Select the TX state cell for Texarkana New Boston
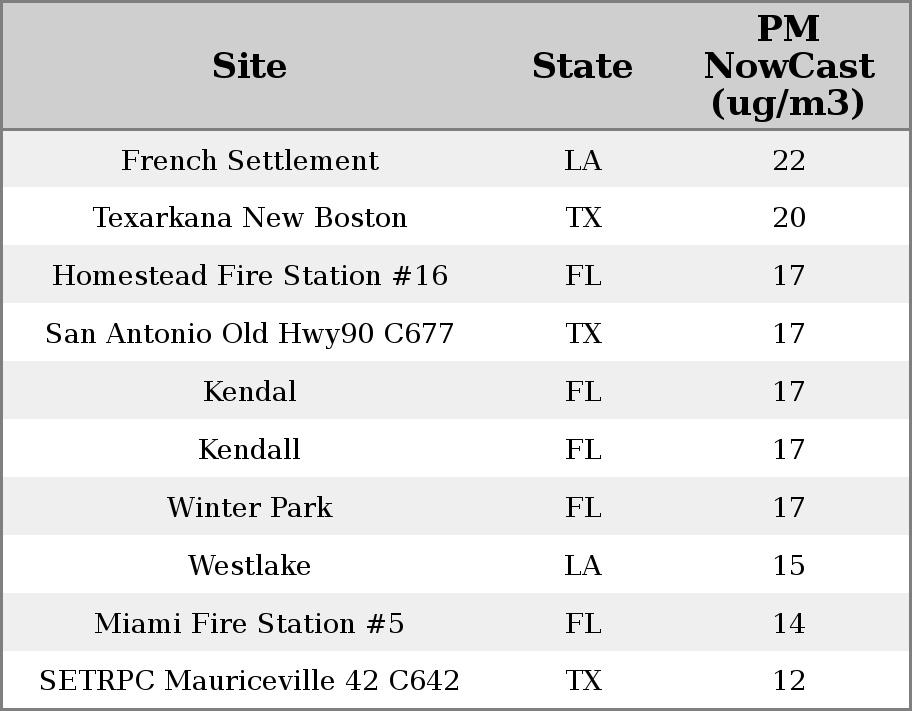Screen dimensions: 912x711 pos(583,218)
